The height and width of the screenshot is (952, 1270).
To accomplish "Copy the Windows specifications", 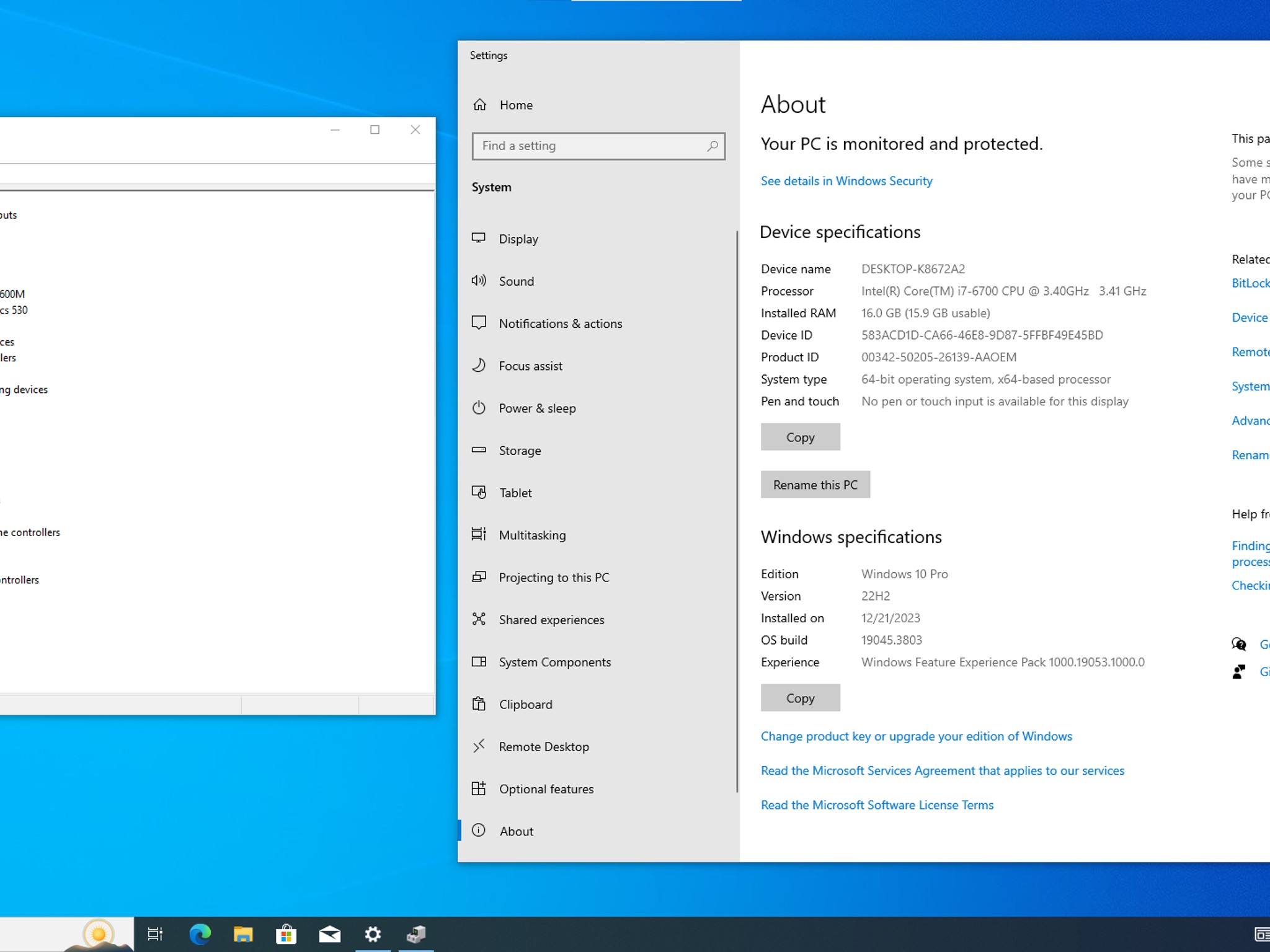I will [x=800, y=698].
